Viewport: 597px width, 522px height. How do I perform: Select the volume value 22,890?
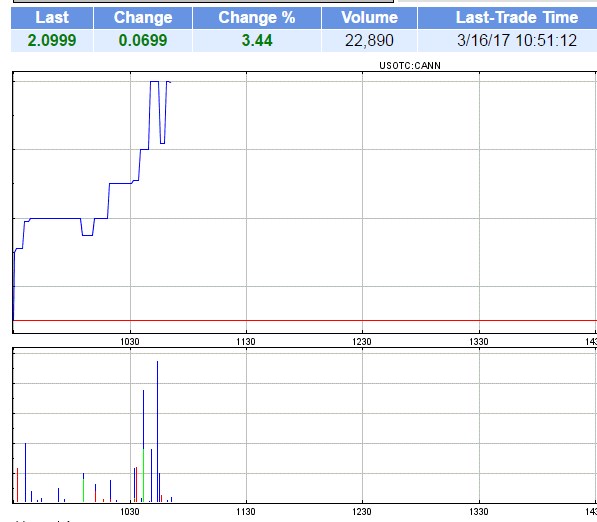point(369,40)
